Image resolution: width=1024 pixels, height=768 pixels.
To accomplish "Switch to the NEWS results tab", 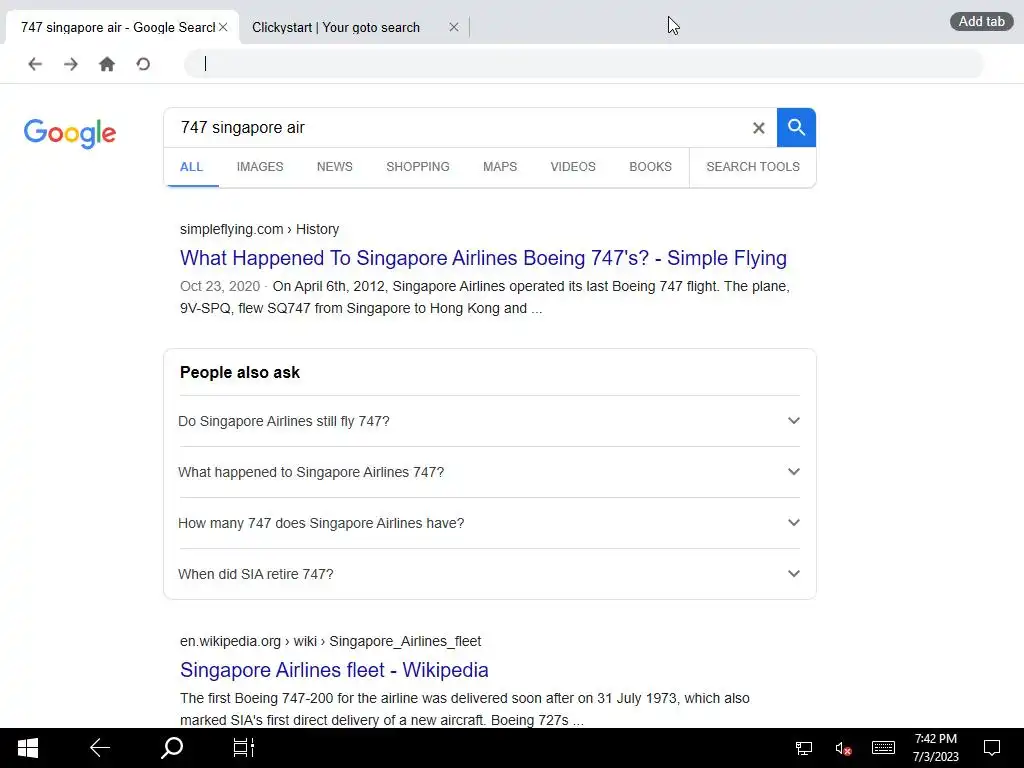I will click(x=334, y=167).
